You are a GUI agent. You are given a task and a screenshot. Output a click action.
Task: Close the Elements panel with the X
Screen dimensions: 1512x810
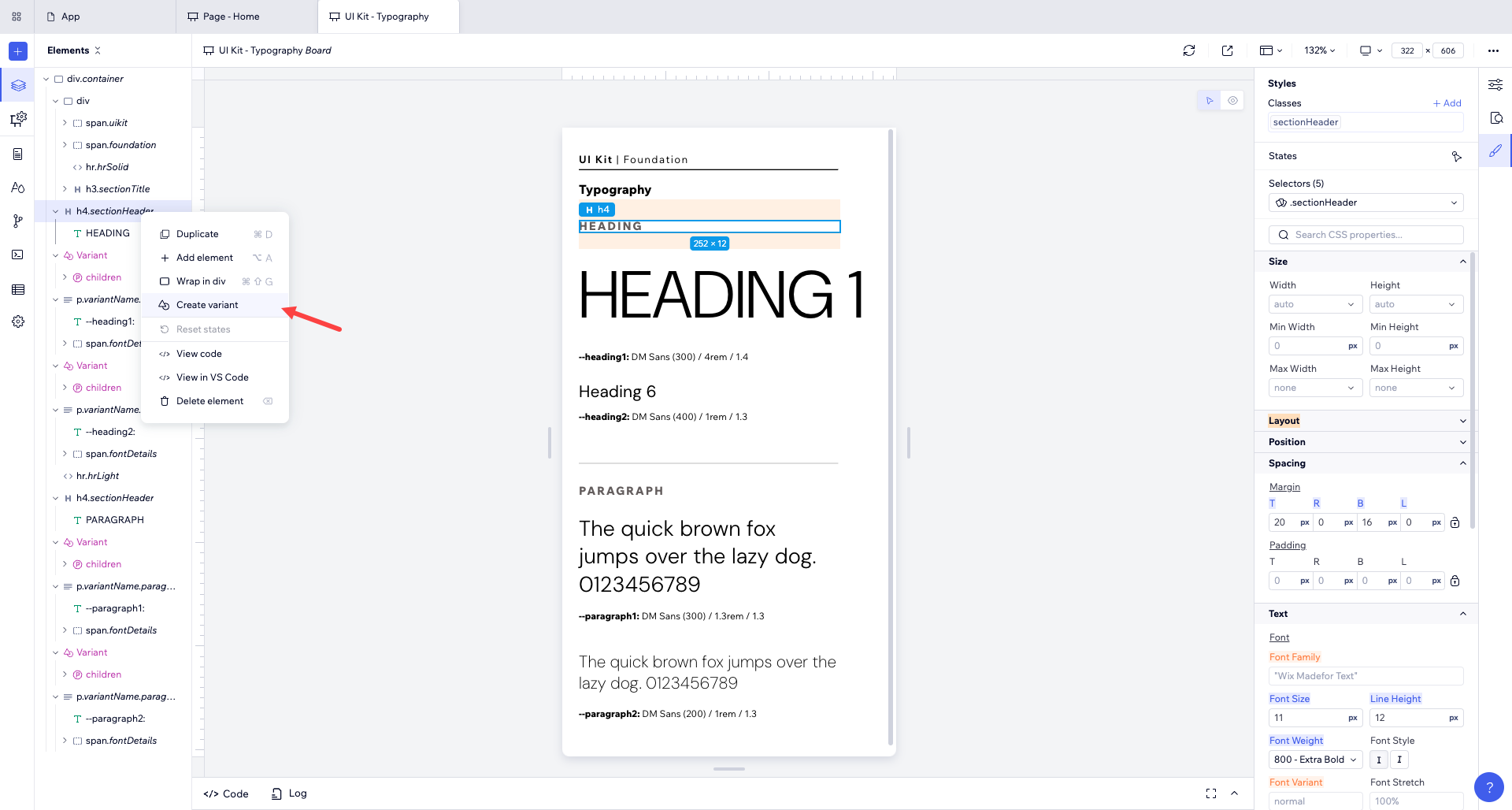[98, 50]
